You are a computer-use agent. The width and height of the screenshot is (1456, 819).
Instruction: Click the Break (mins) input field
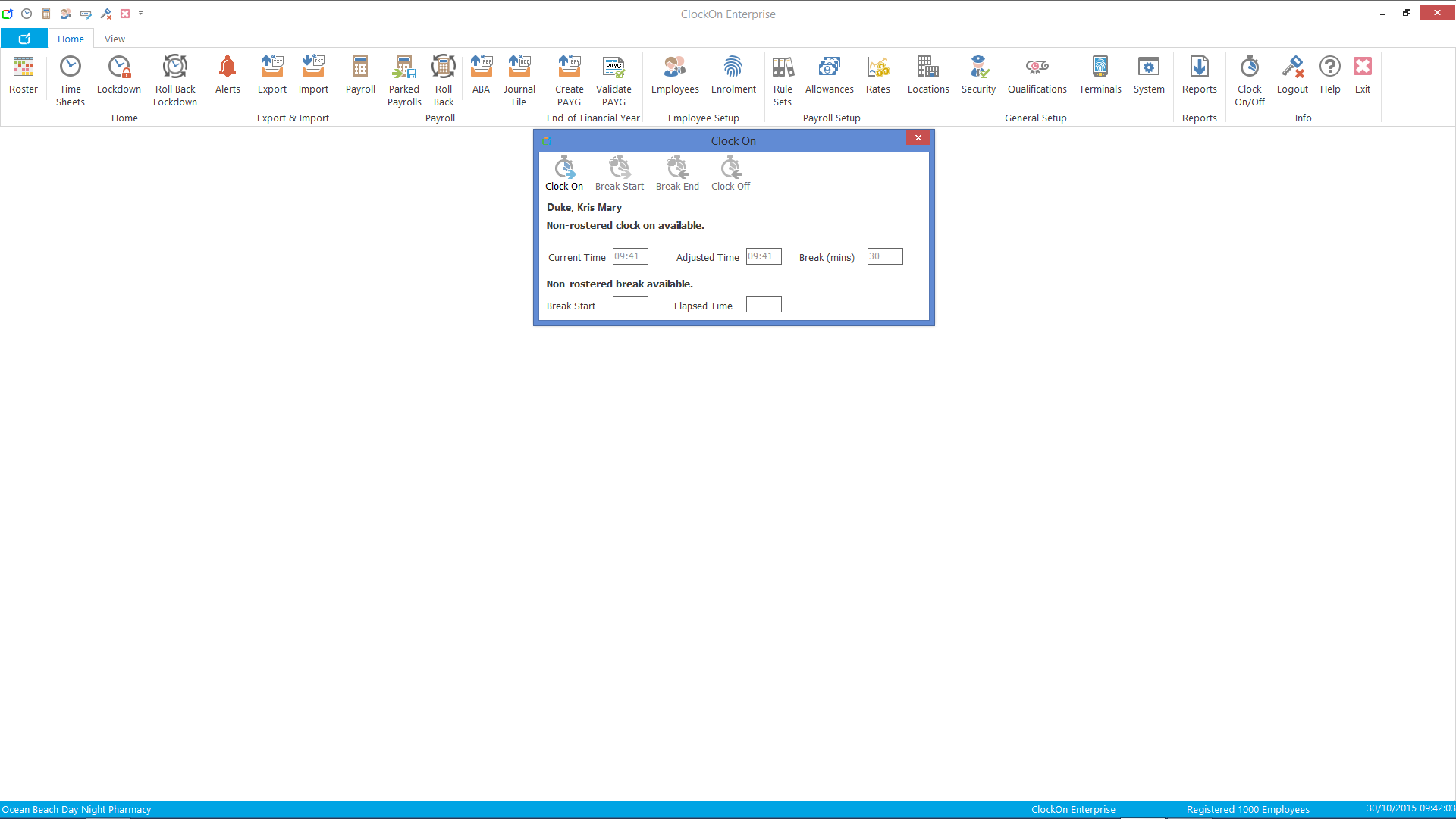tap(885, 256)
